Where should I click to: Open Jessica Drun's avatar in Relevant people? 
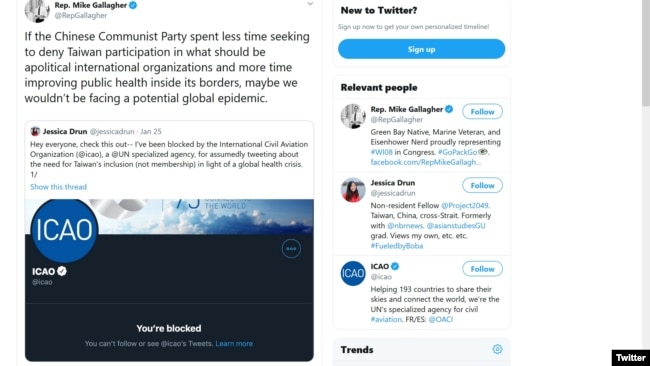[x=353, y=190]
